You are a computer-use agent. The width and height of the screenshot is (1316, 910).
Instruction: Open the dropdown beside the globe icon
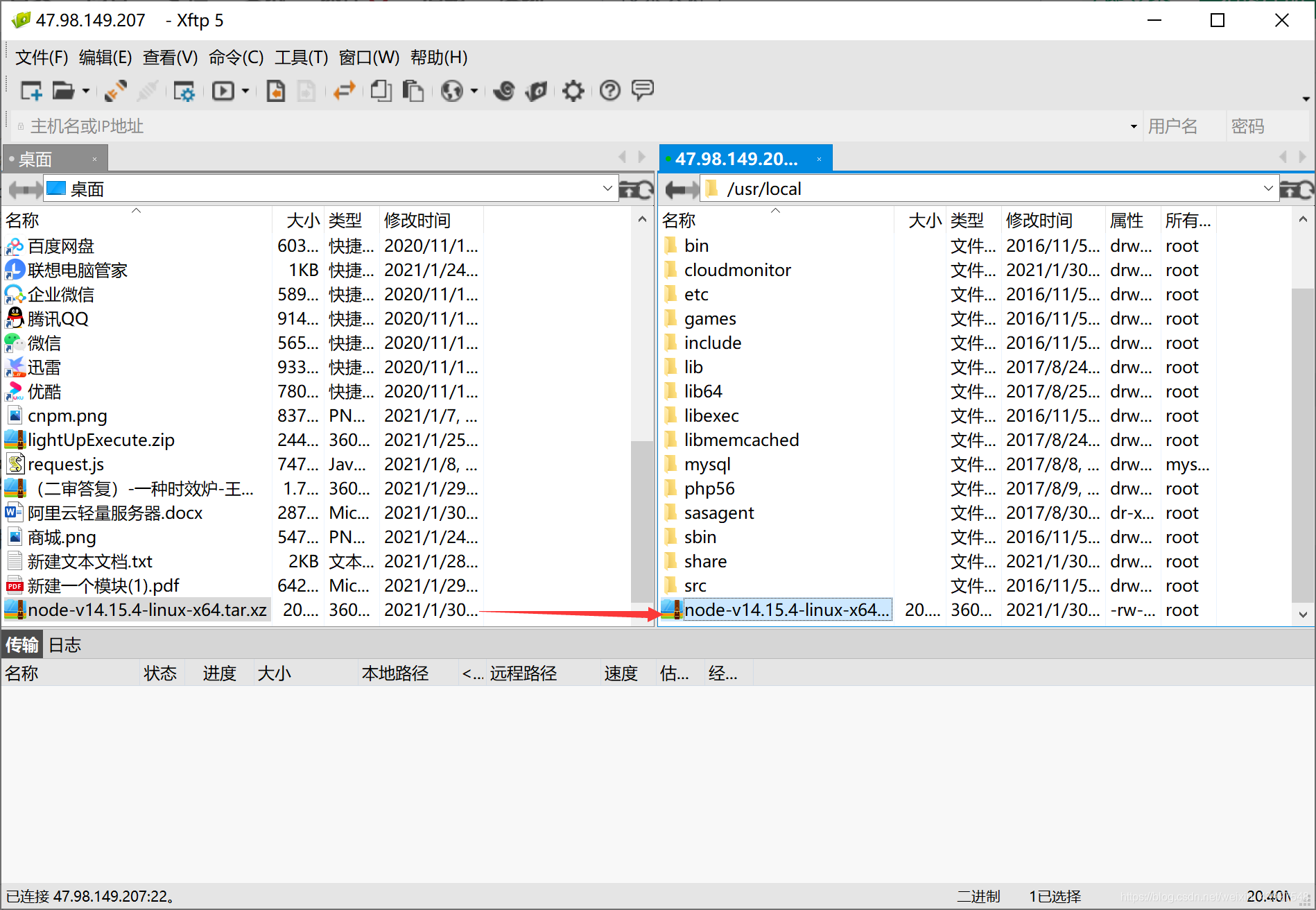[474, 91]
